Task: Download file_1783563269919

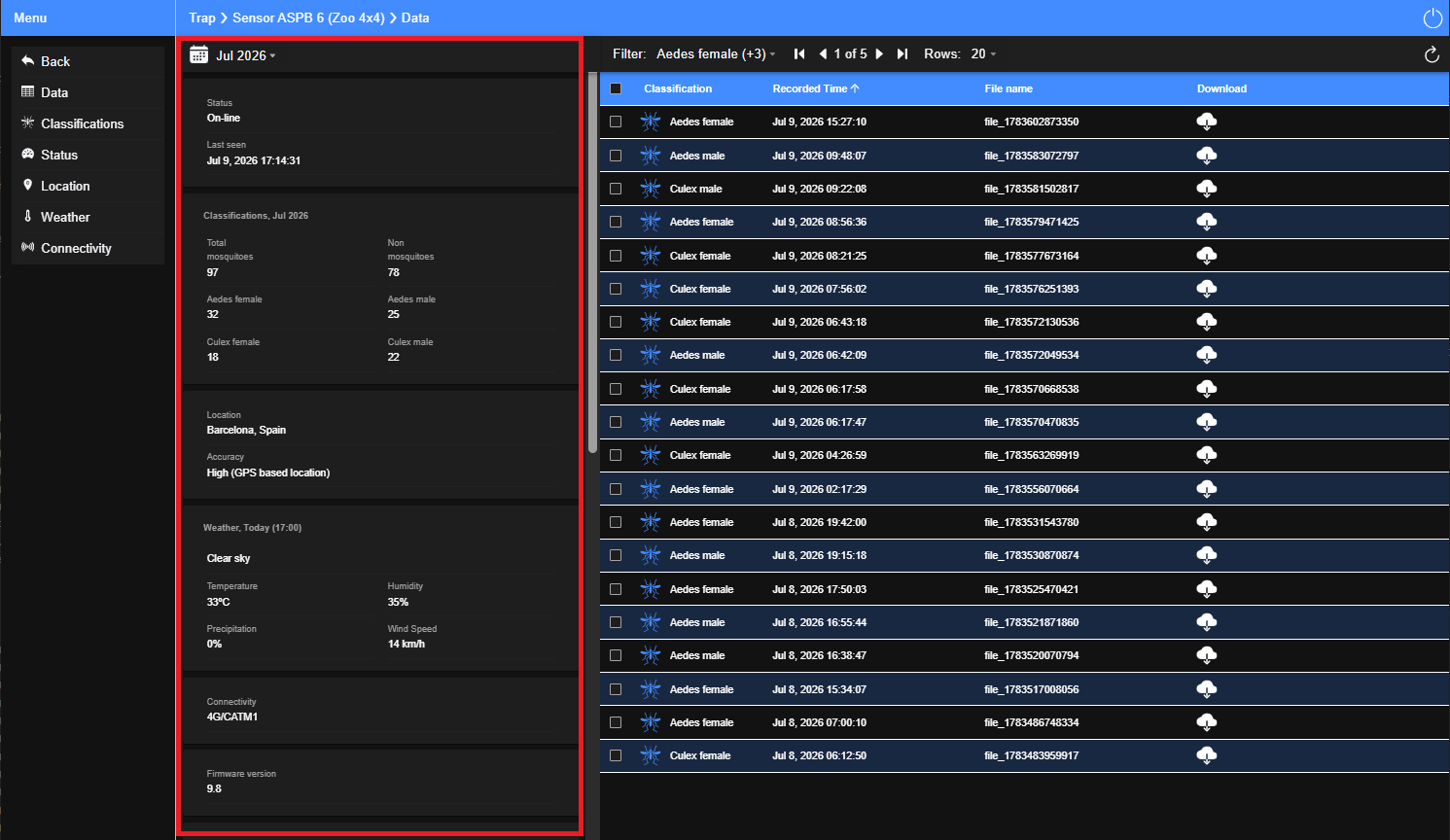Action: (1207, 455)
